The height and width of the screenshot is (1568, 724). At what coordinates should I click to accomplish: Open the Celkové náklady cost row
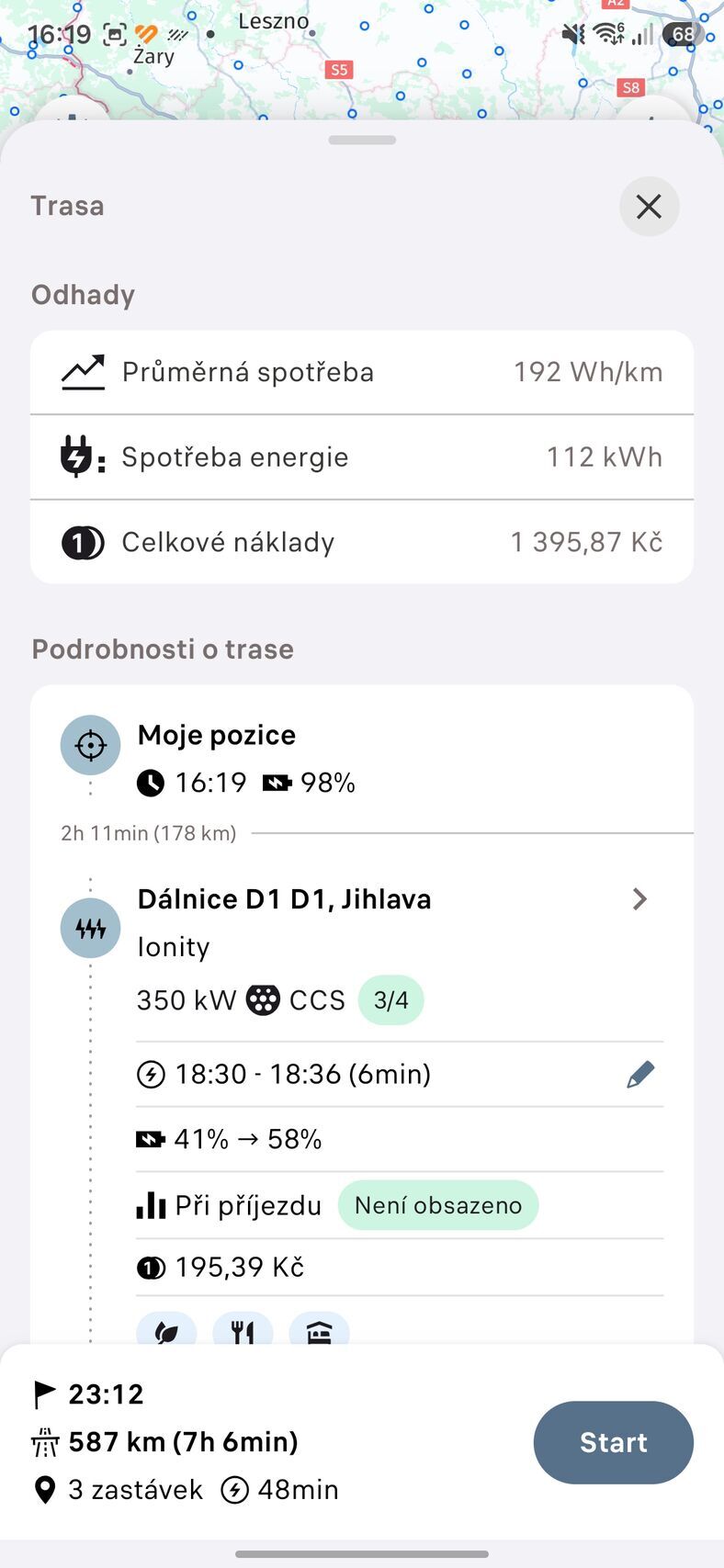362,542
